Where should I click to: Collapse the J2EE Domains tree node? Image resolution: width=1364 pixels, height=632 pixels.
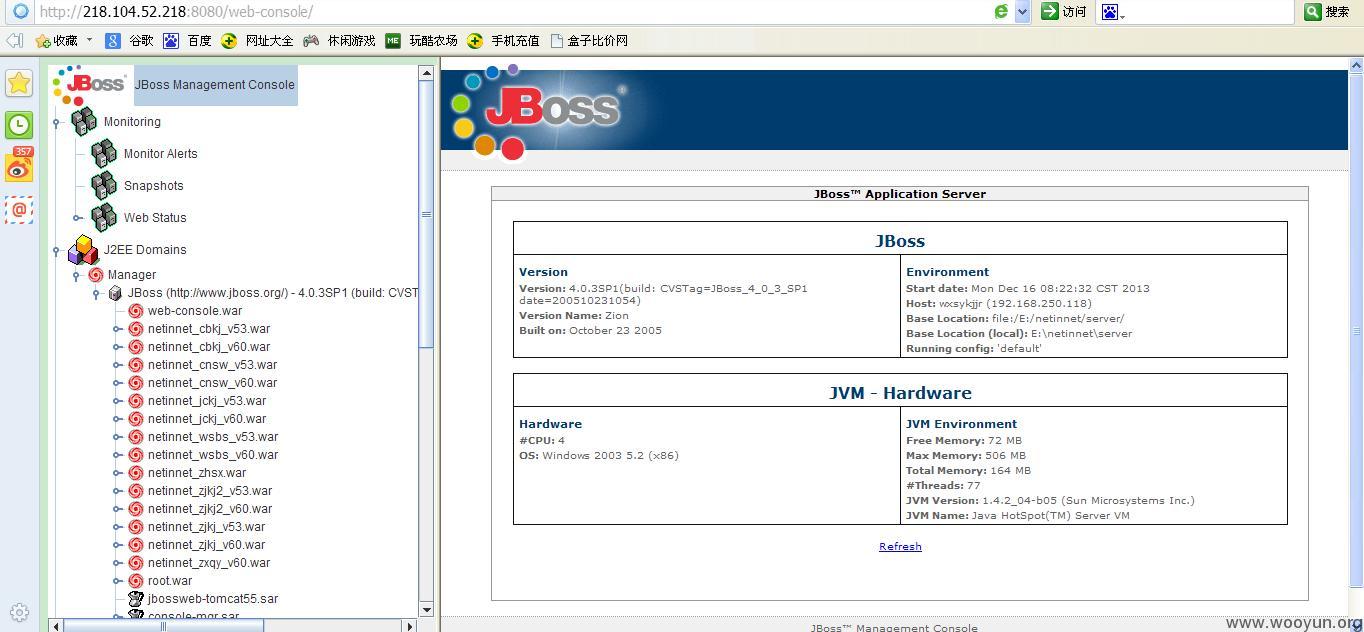pos(57,250)
